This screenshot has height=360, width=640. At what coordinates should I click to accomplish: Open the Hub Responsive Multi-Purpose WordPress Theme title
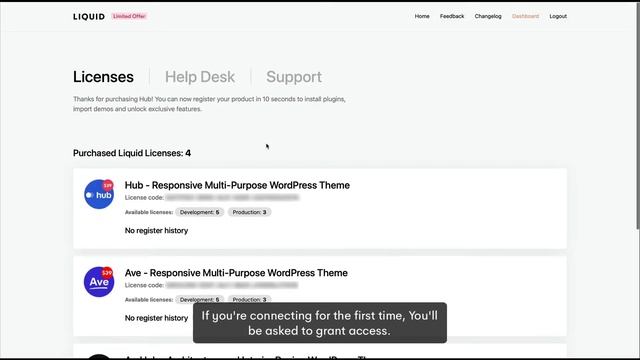[237, 185]
